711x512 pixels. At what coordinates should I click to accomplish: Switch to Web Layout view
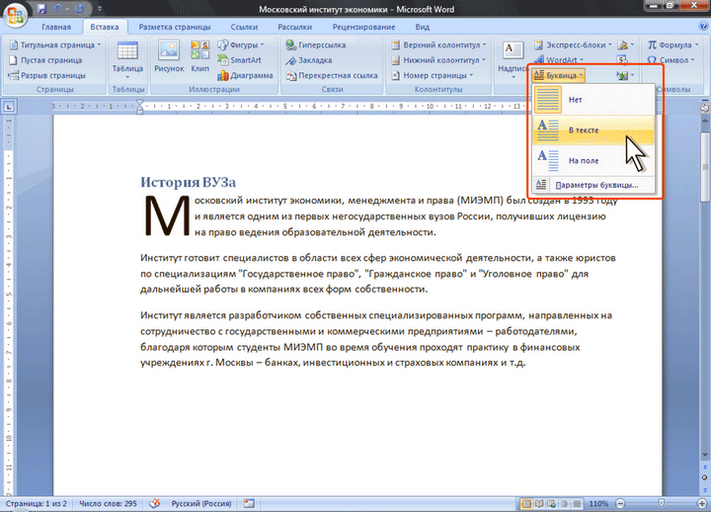tap(551, 503)
